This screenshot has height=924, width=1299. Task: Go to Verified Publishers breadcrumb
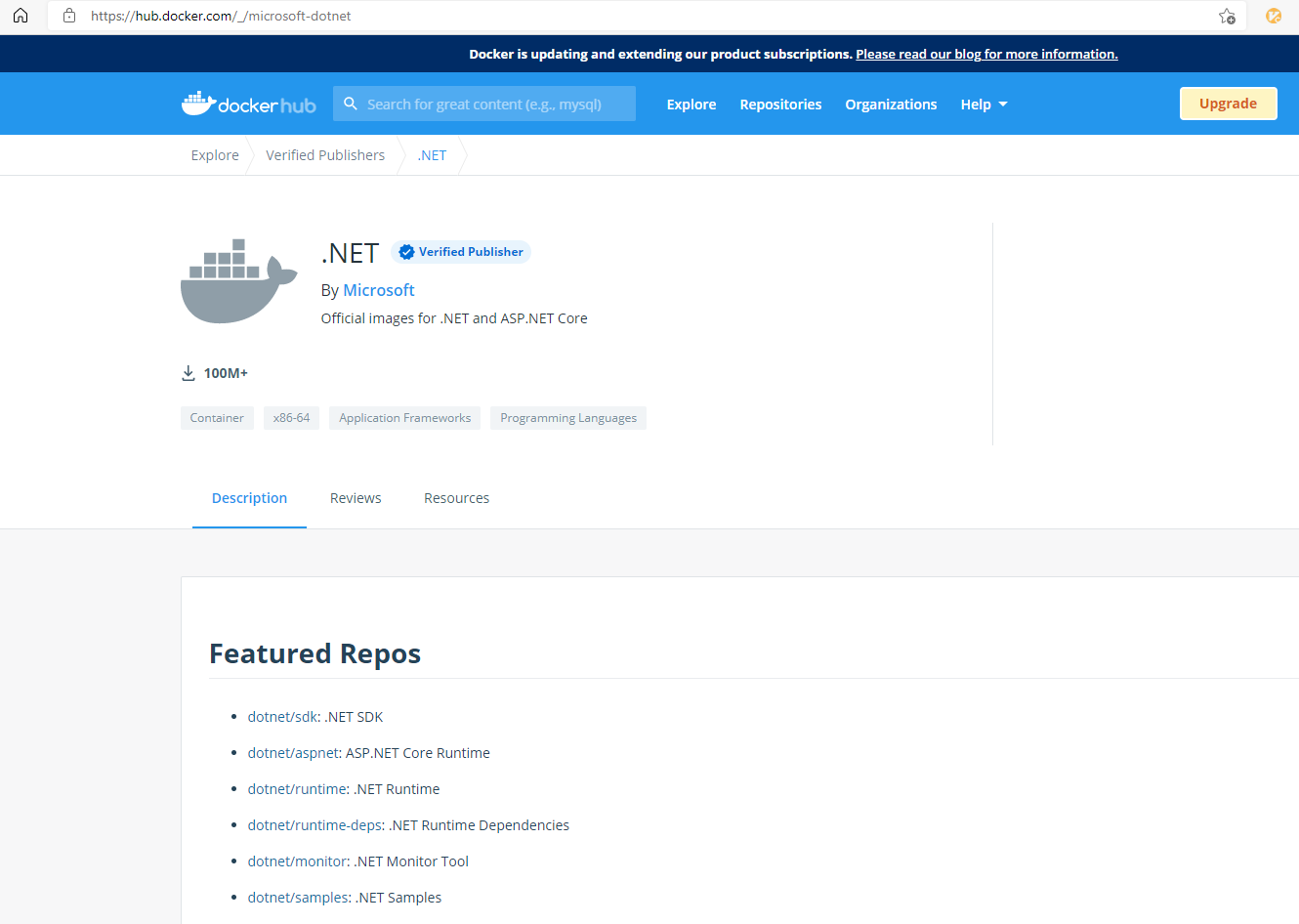[x=325, y=155]
